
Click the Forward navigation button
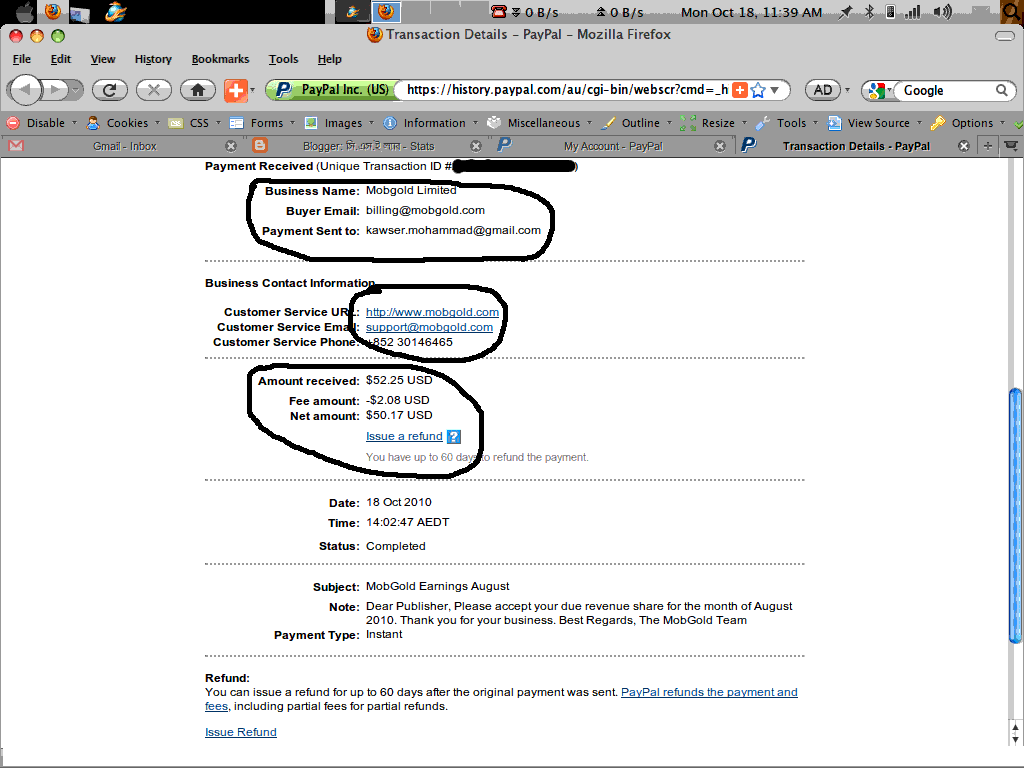point(56,89)
